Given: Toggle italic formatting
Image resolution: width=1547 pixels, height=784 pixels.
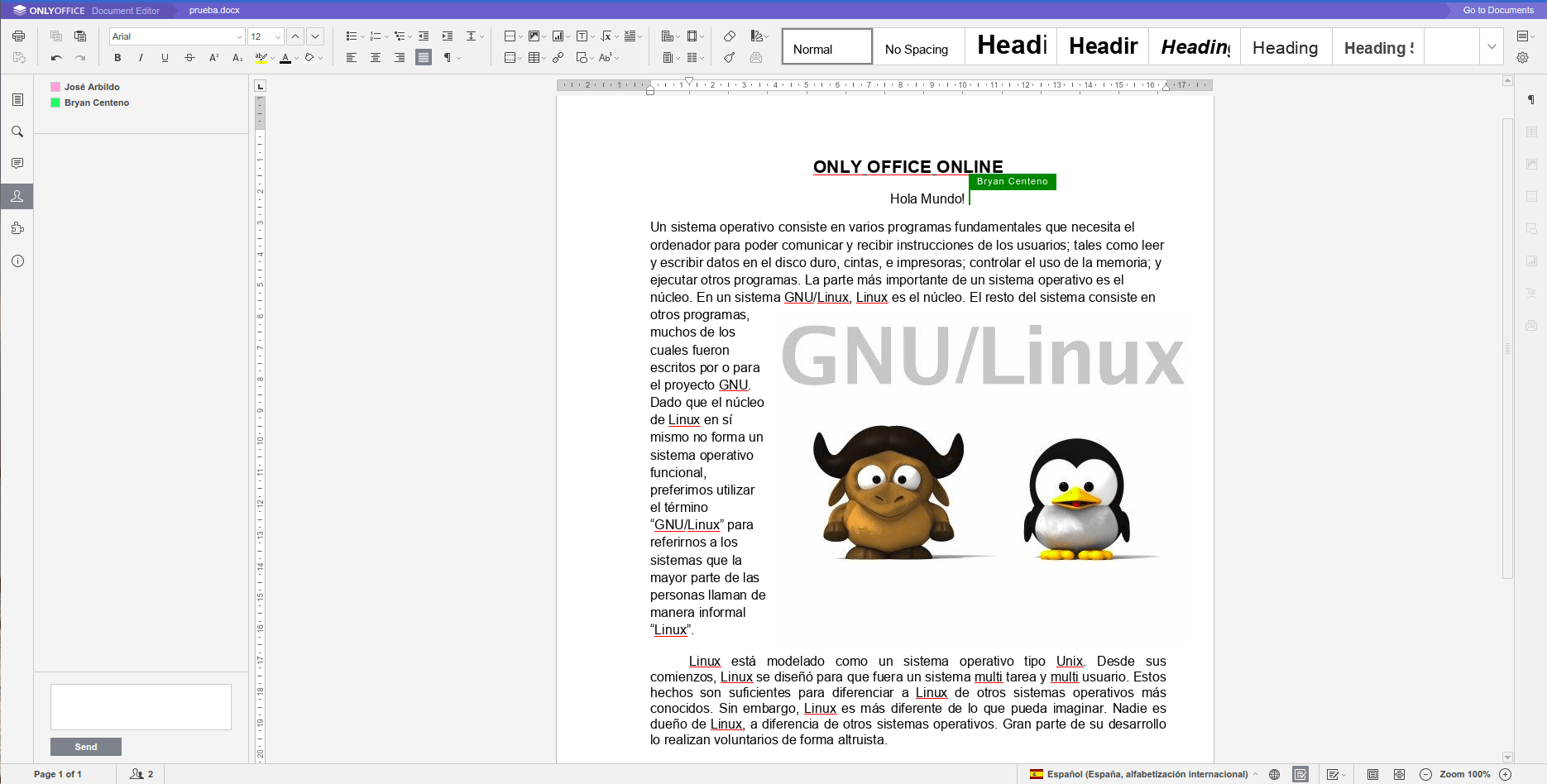Looking at the screenshot, I should [141, 58].
